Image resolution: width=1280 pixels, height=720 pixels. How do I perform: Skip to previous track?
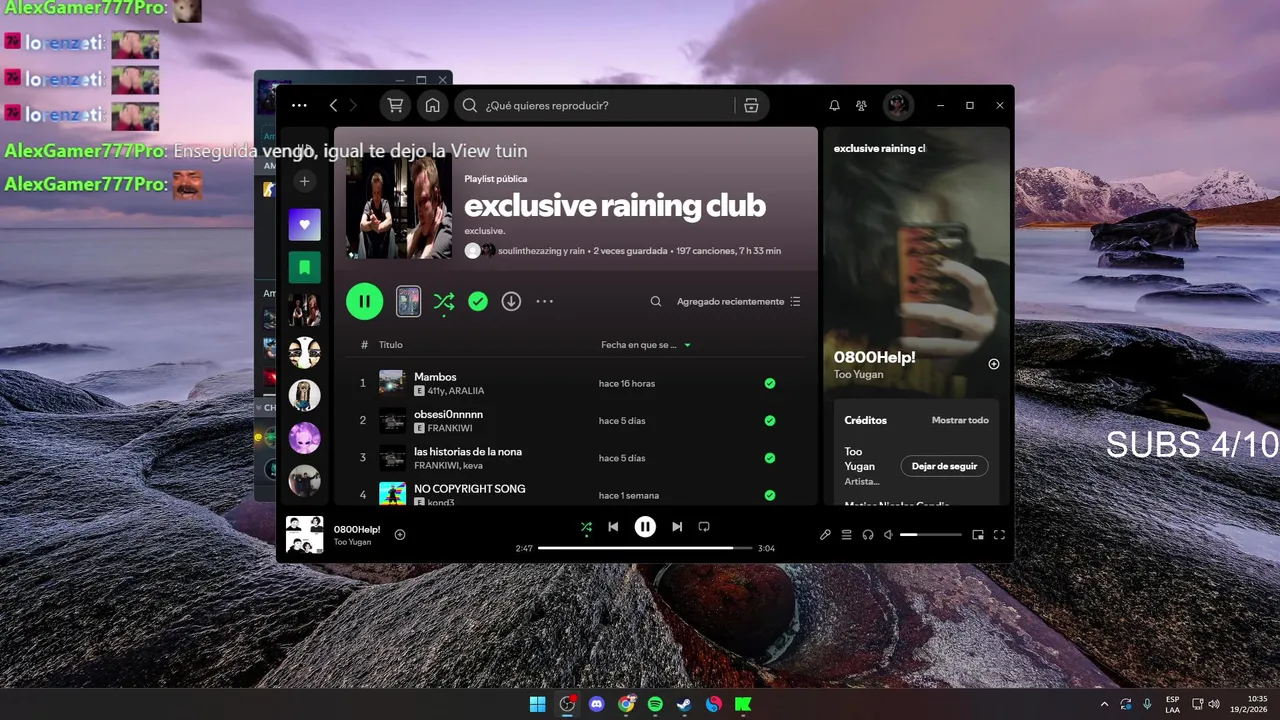point(613,527)
